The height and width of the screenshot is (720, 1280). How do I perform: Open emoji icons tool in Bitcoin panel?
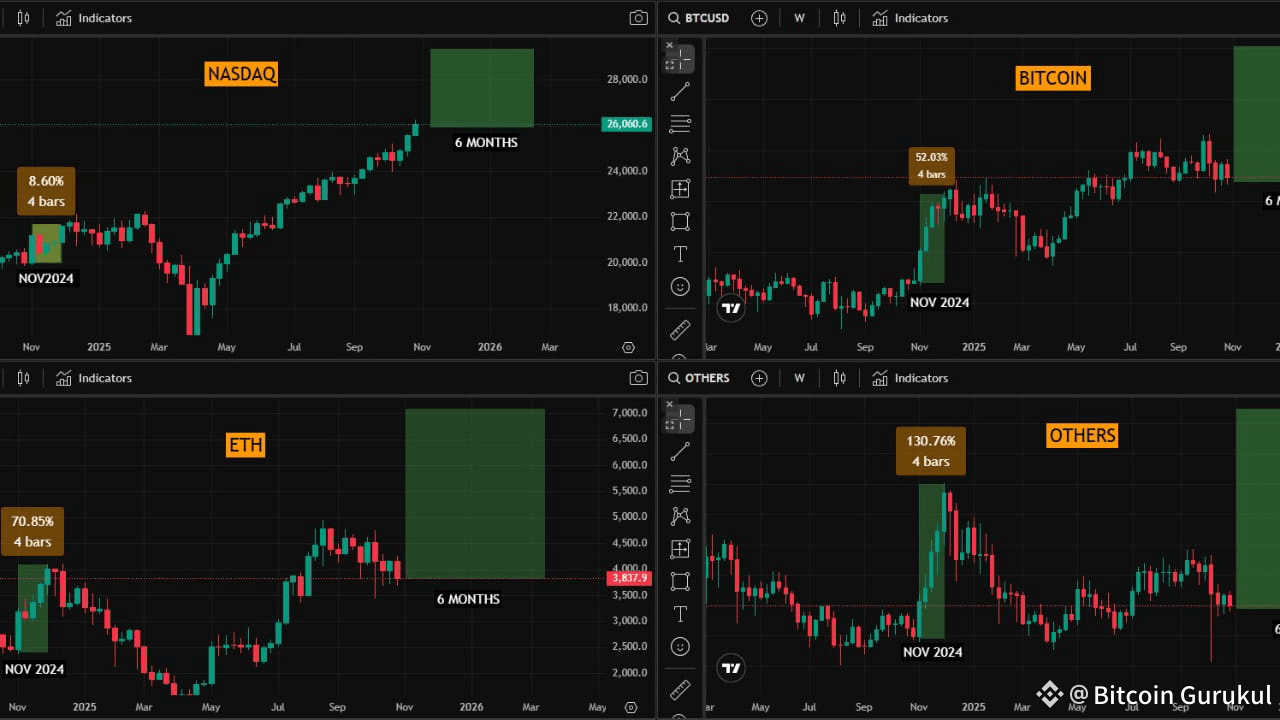pos(680,287)
